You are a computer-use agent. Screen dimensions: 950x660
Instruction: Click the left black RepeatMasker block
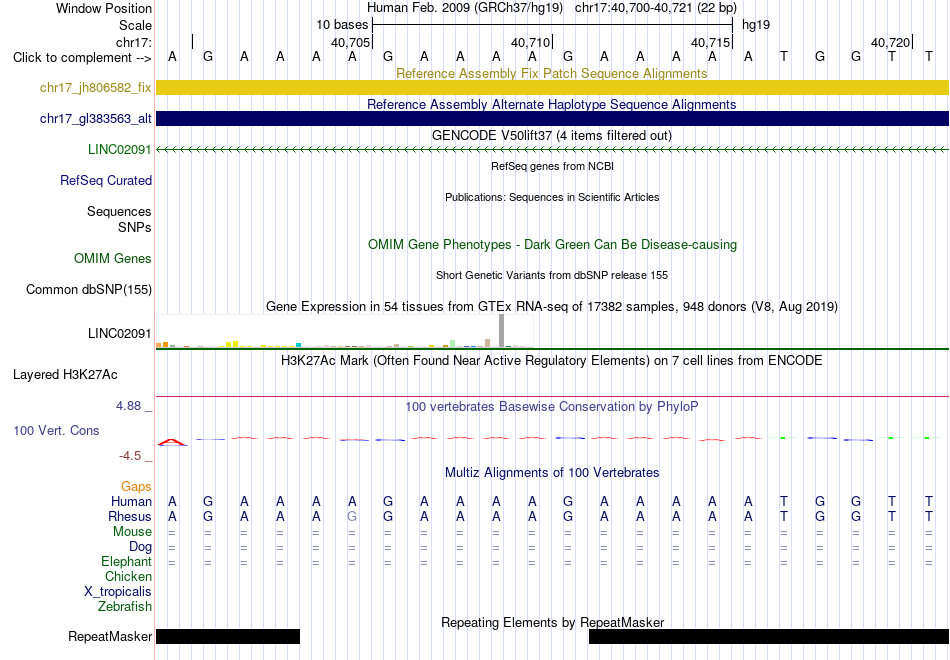tap(228, 636)
